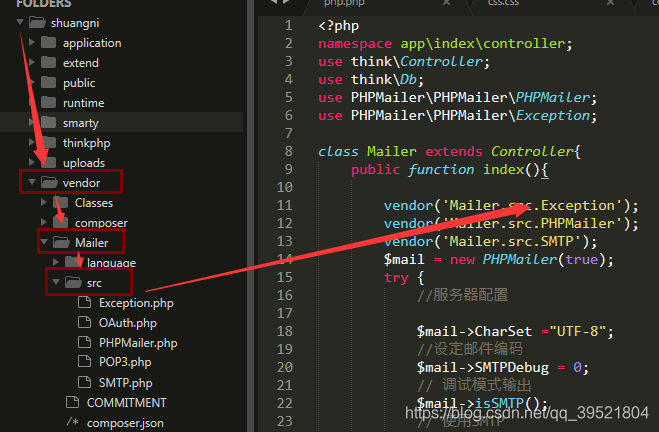This screenshot has width=659, height=432.
Task: Collapse the vendor folder arrow
Action: point(32,182)
